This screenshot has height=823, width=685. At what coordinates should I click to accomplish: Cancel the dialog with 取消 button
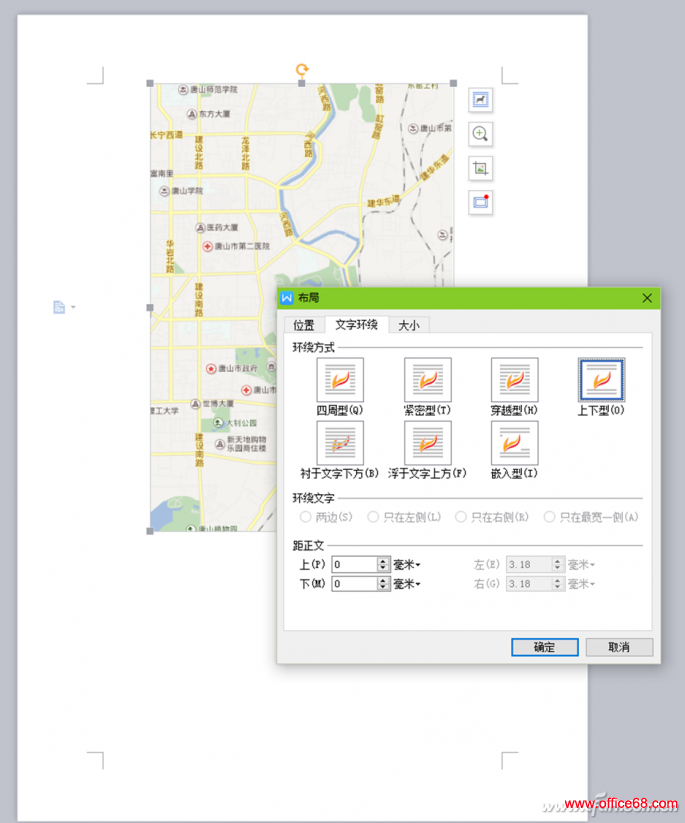pos(619,647)
